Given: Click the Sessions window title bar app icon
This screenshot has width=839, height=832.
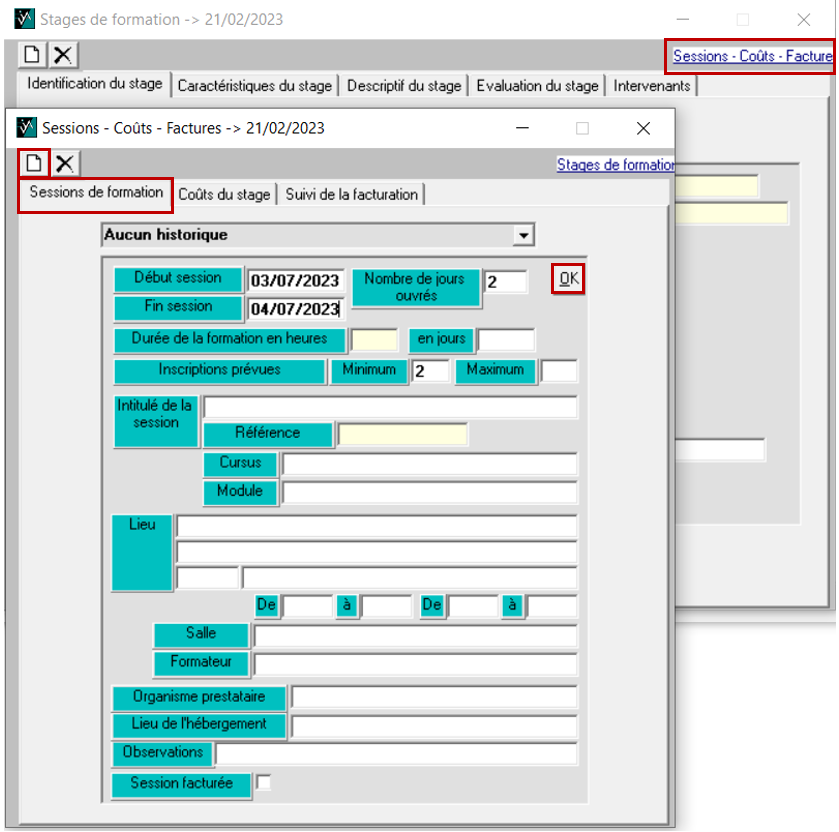Looking at the screenshot, I should 26,128.
